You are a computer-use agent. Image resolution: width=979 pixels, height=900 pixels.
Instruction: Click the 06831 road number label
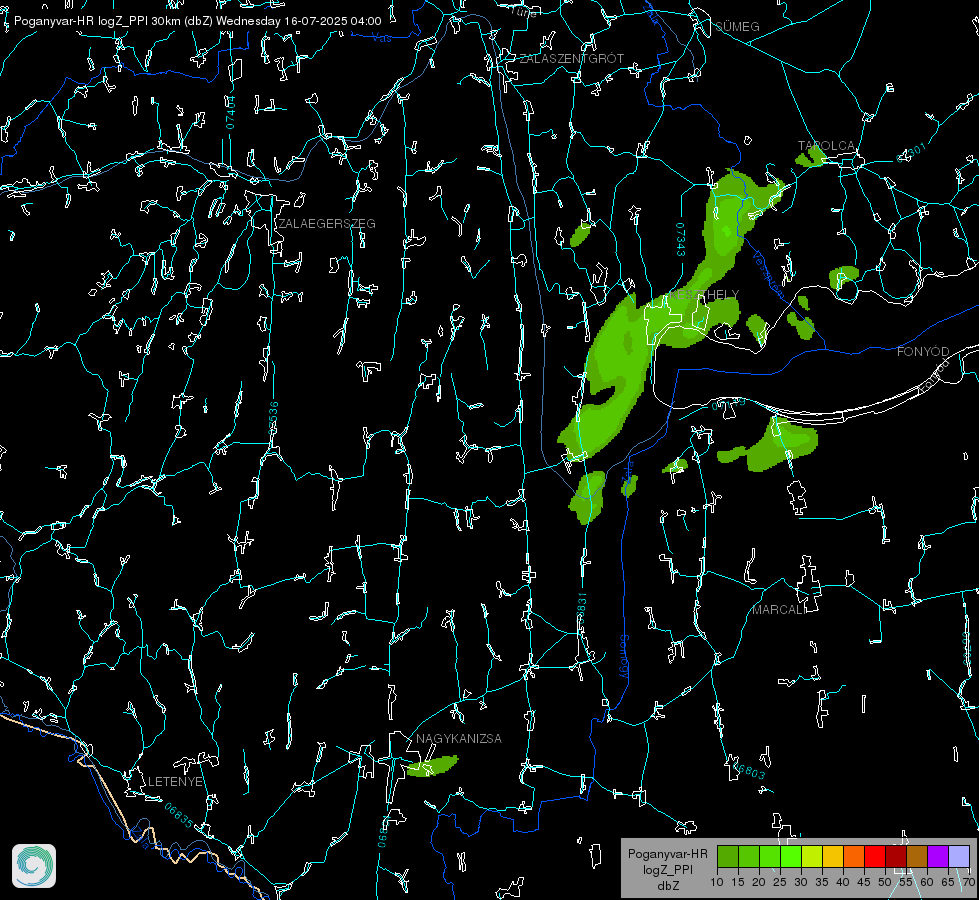582,609
